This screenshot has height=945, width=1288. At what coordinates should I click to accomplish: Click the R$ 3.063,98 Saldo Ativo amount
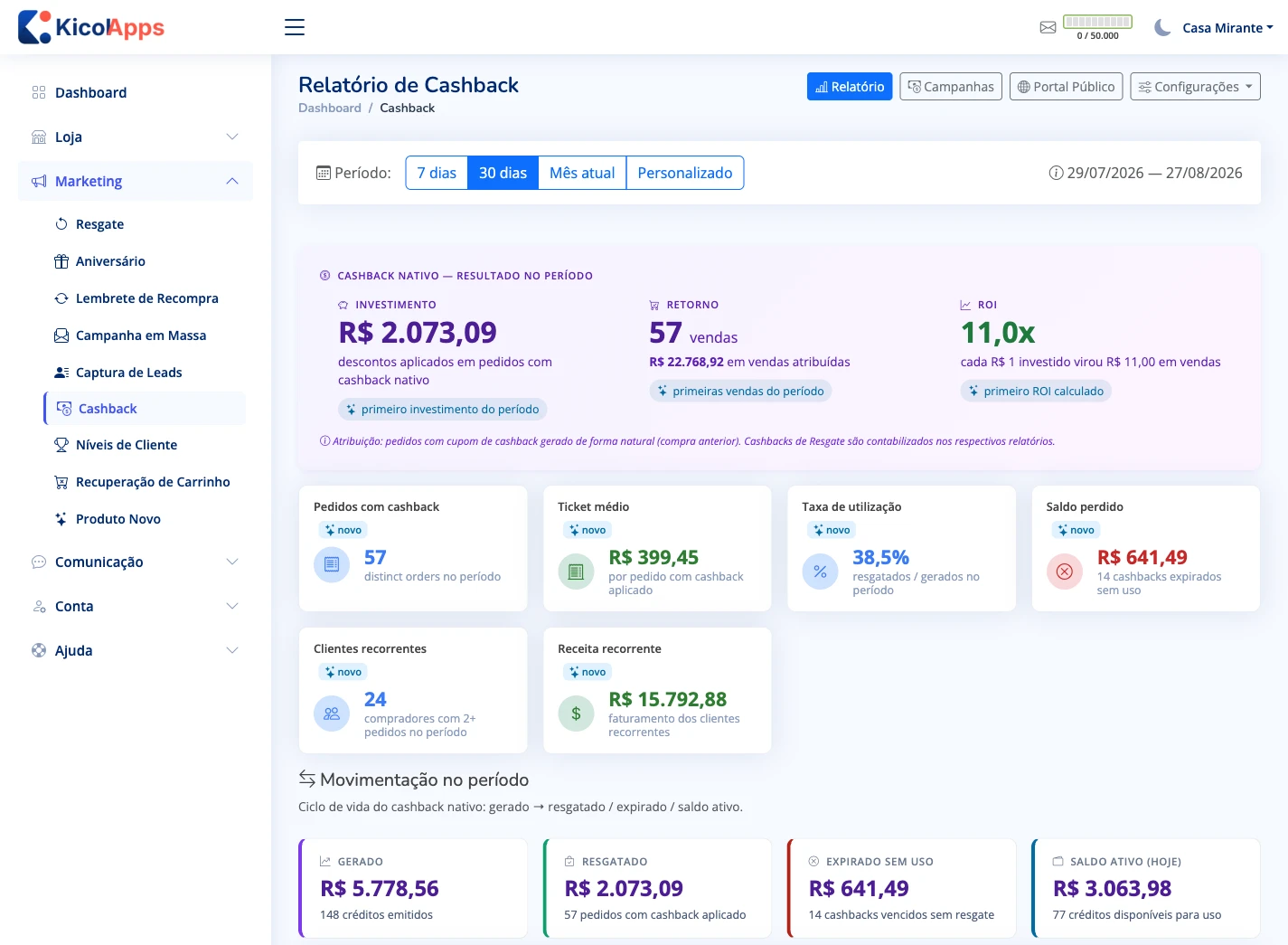tap(1112, 888)
